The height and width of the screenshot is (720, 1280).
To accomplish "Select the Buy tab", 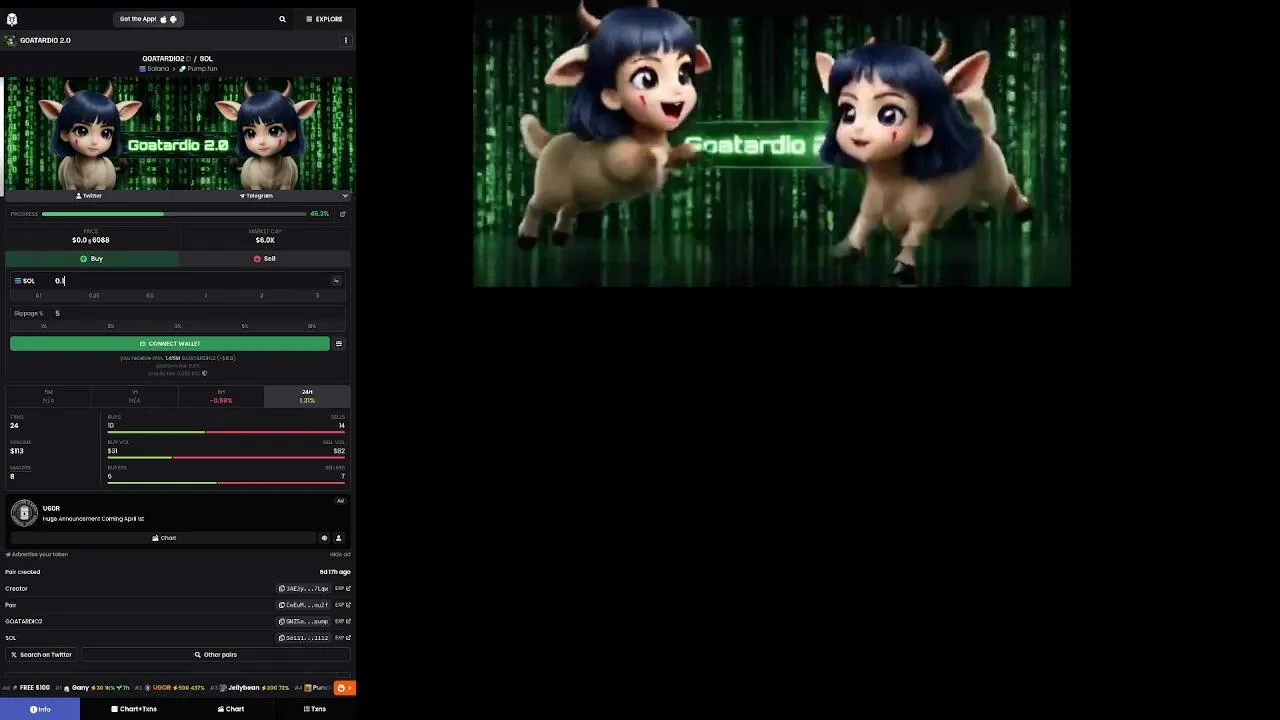I will [92, 259].
